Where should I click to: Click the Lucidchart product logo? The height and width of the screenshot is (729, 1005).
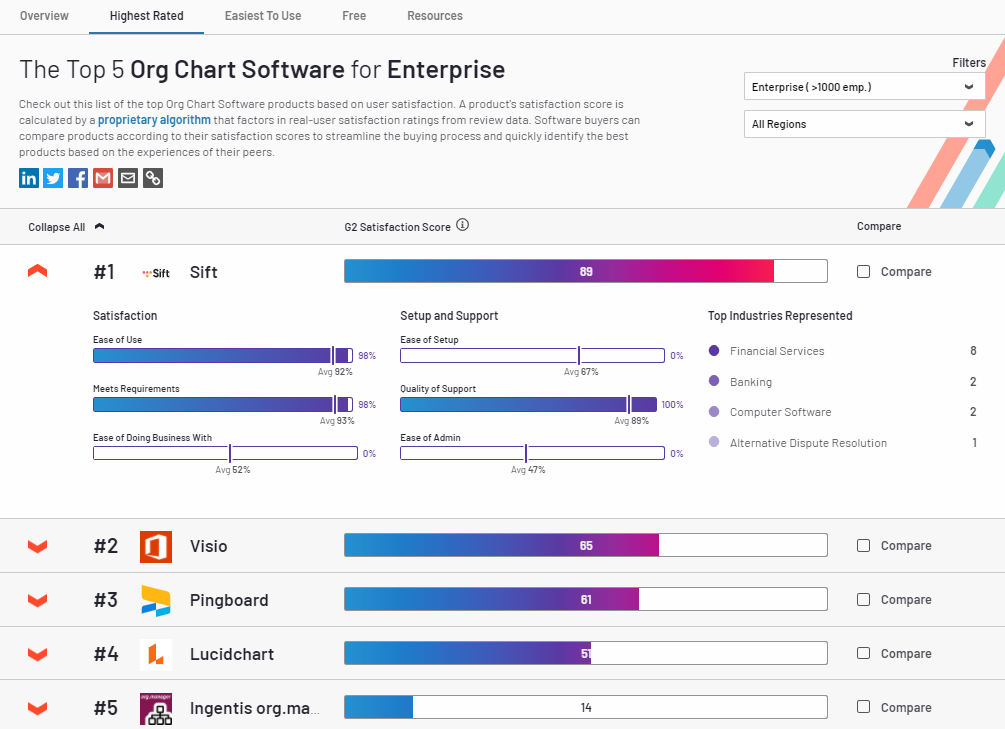point(156,655)
